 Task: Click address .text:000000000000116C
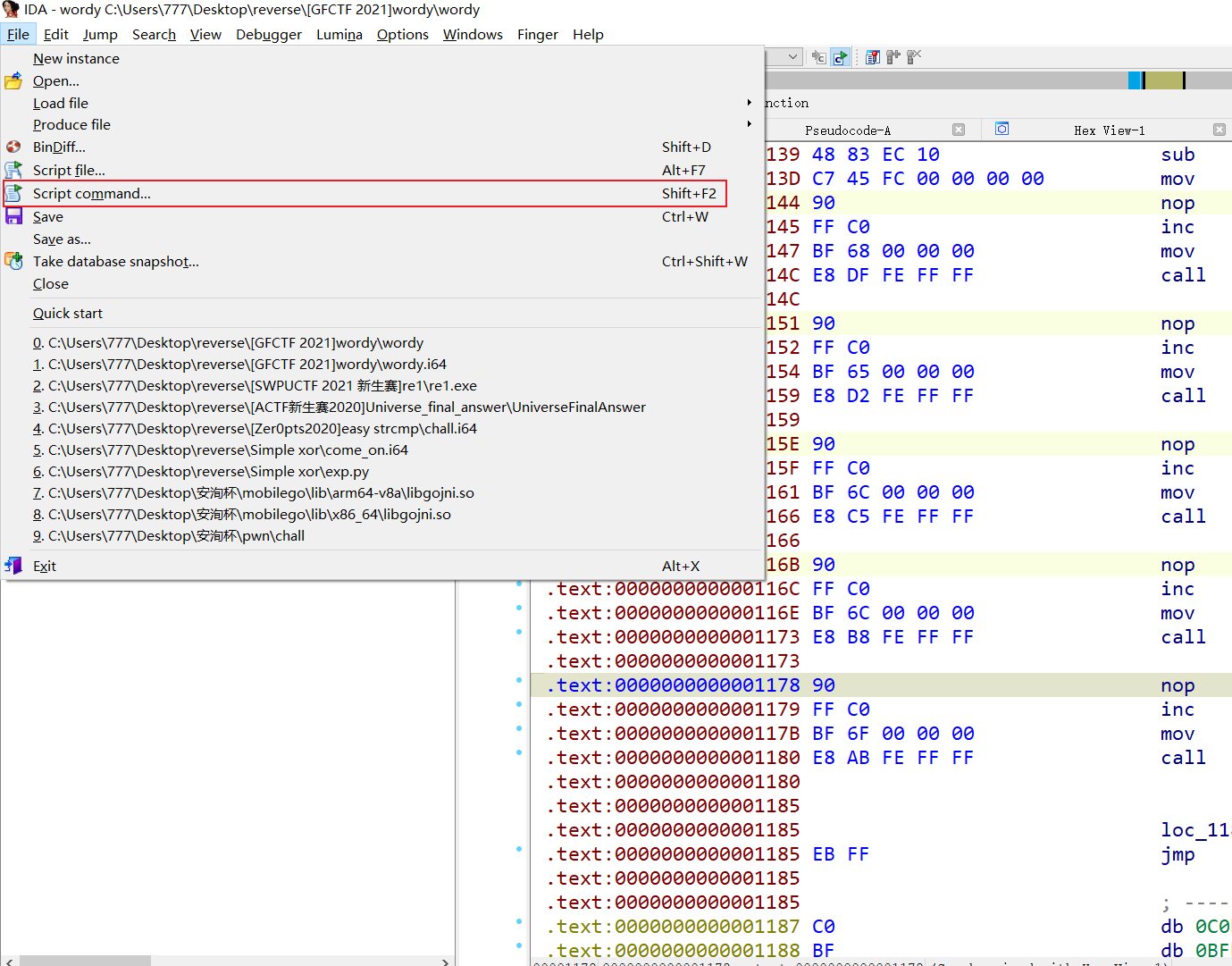674,589
